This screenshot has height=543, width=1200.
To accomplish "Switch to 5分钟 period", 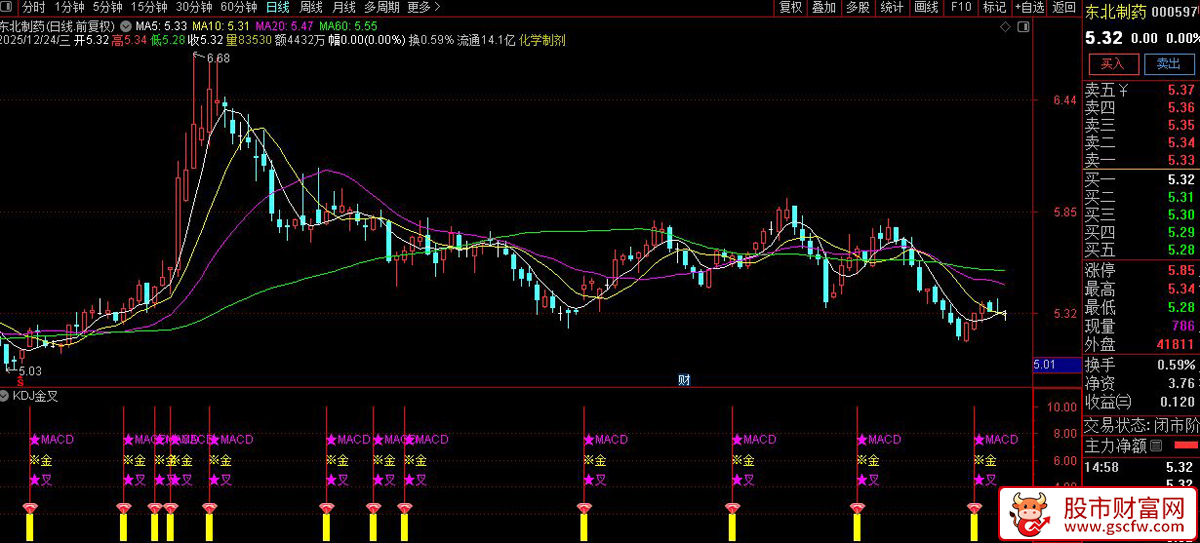I will (108, 7).
